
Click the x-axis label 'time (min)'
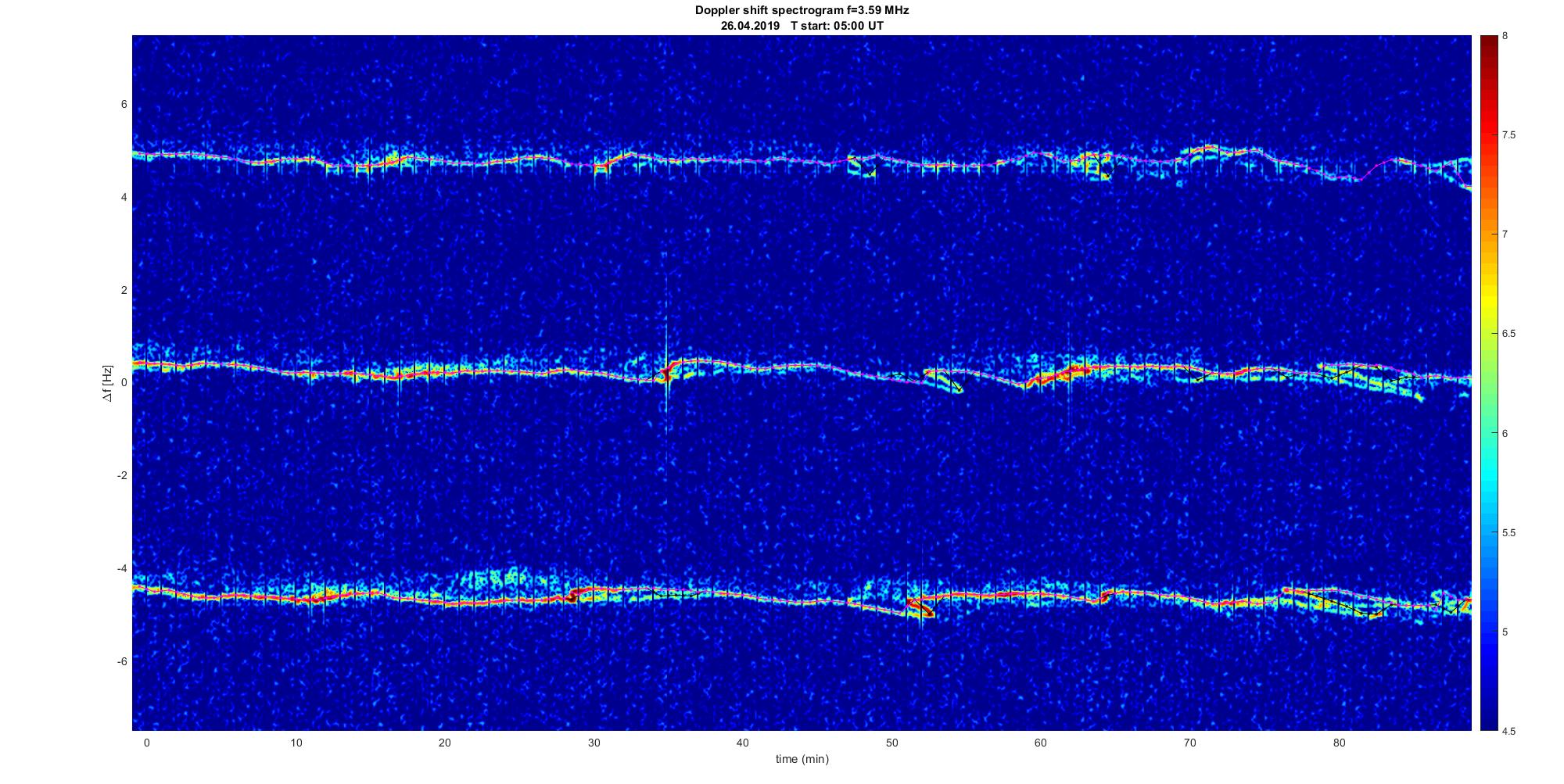(x=802, y=759)
